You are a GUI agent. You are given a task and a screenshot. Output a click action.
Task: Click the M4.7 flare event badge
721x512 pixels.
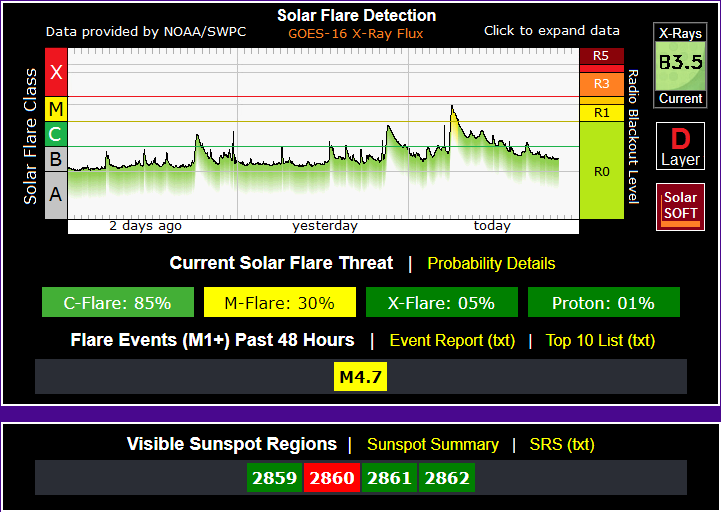coord(360,377)
